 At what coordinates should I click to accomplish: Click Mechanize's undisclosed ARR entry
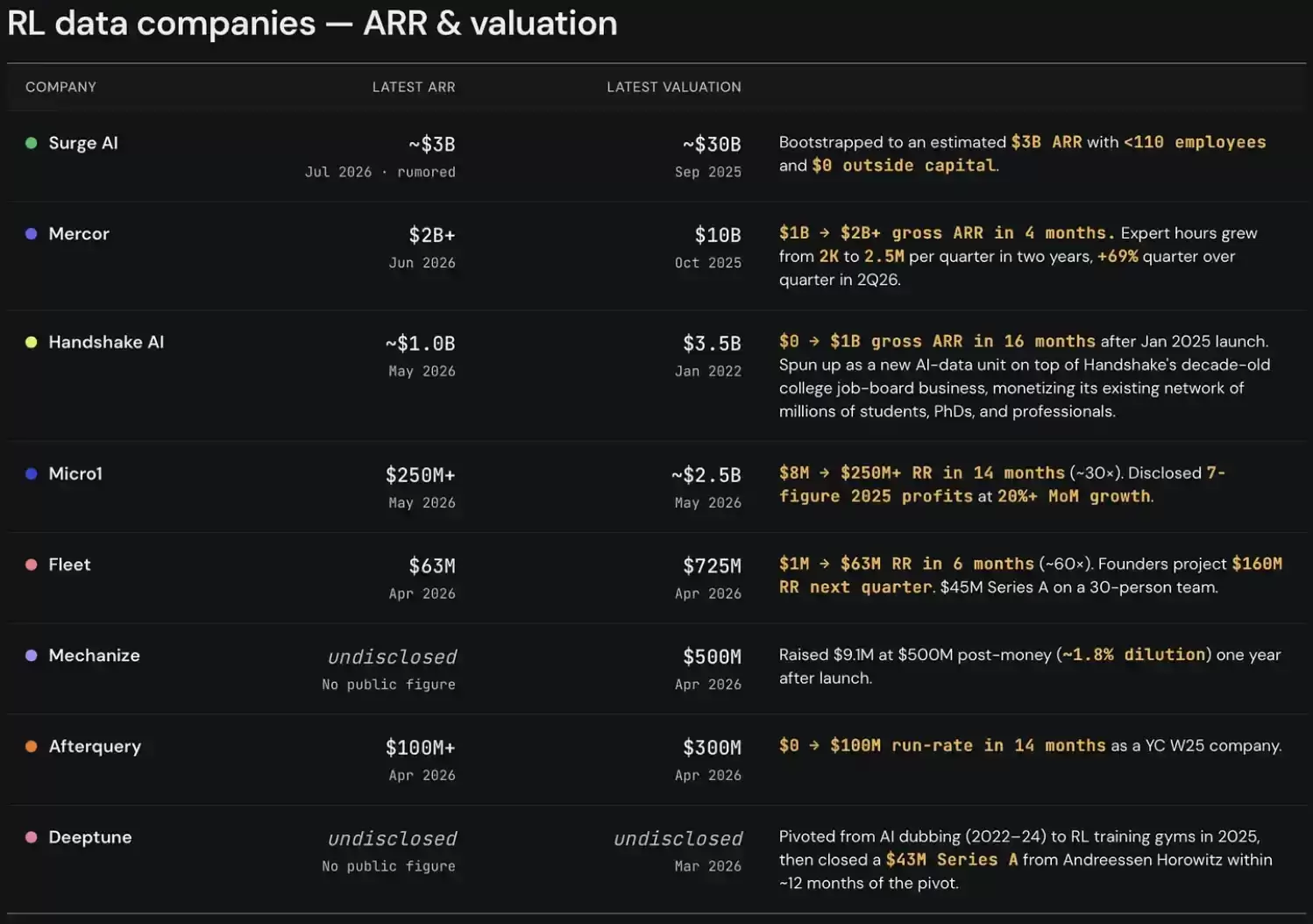(x=392, y=657)
